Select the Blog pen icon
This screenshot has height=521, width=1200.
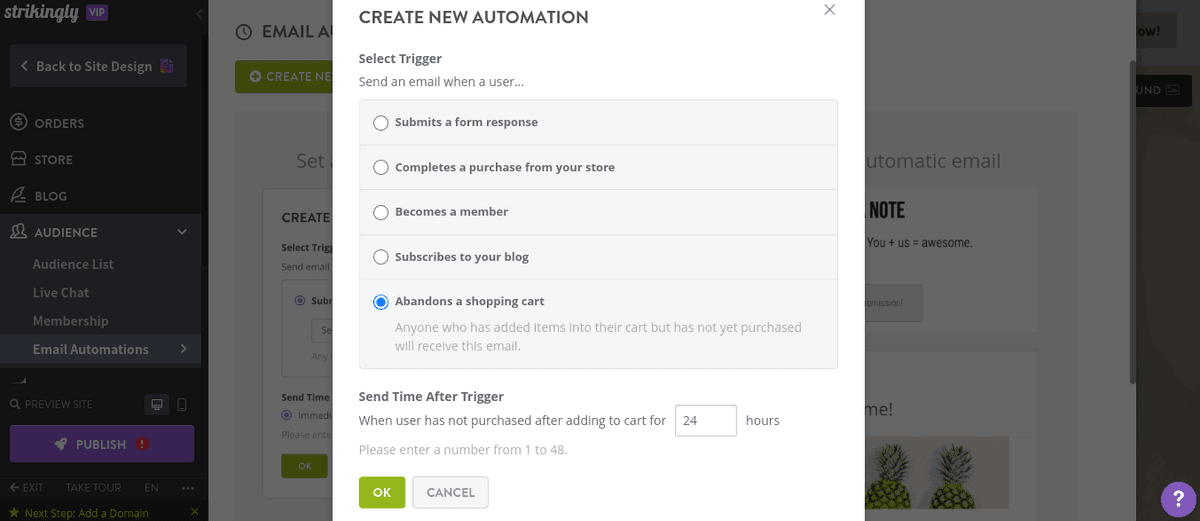click(x=18, y=195)
